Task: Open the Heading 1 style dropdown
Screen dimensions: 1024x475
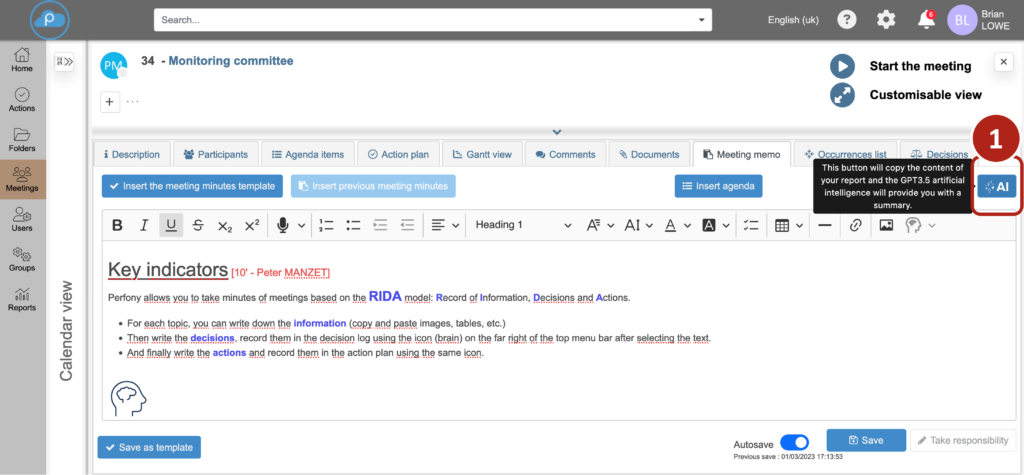Action: tap(523, 225)
